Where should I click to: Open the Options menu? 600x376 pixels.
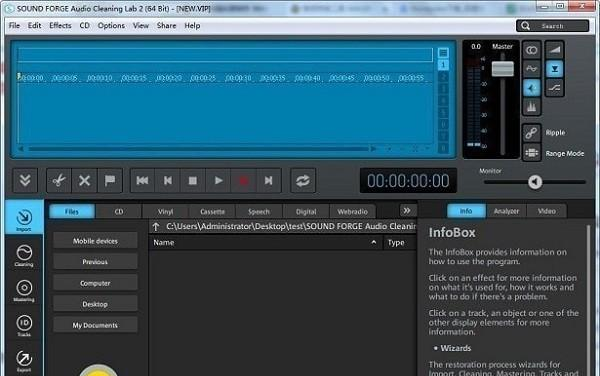pyautogui.click(x=111, y=26)
